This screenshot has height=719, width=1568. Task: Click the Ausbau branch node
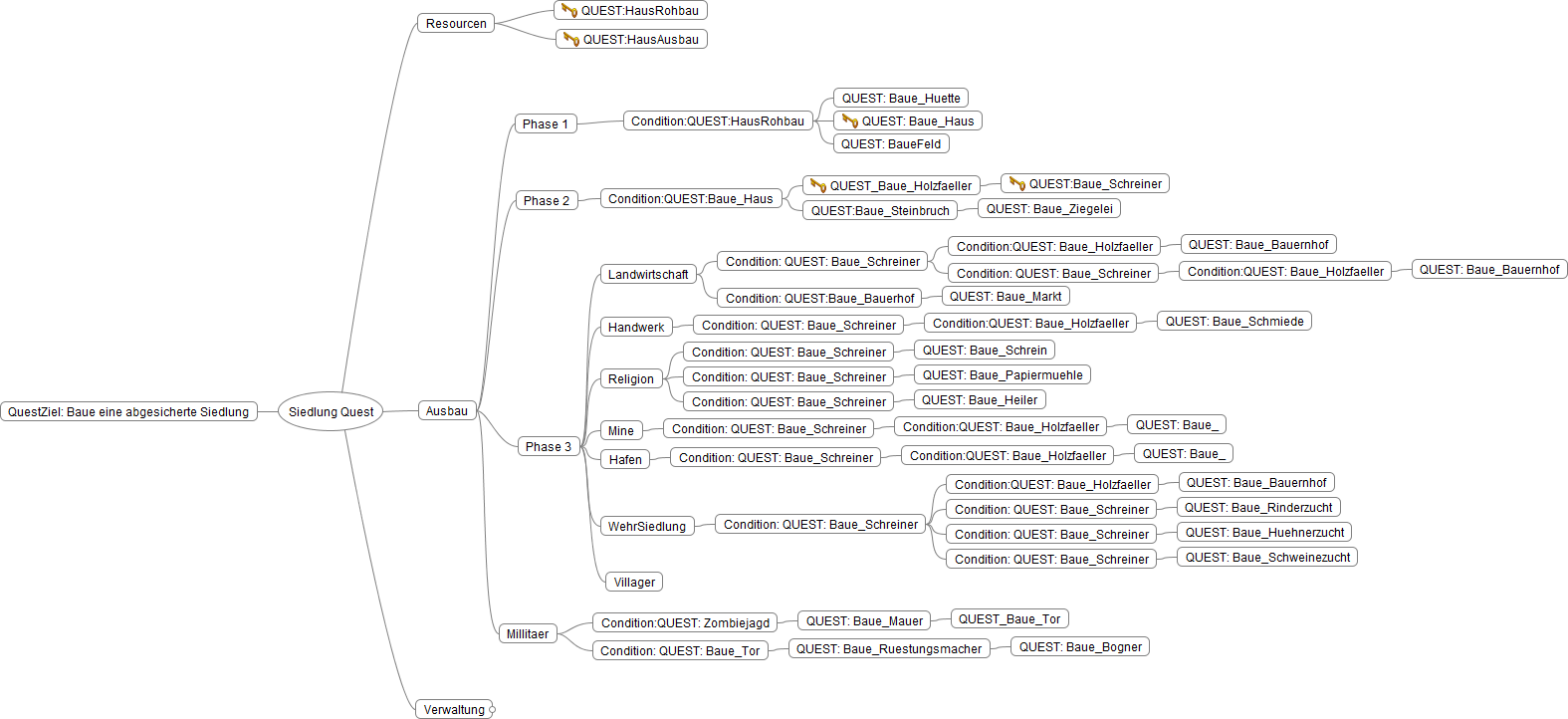[447, 411]
